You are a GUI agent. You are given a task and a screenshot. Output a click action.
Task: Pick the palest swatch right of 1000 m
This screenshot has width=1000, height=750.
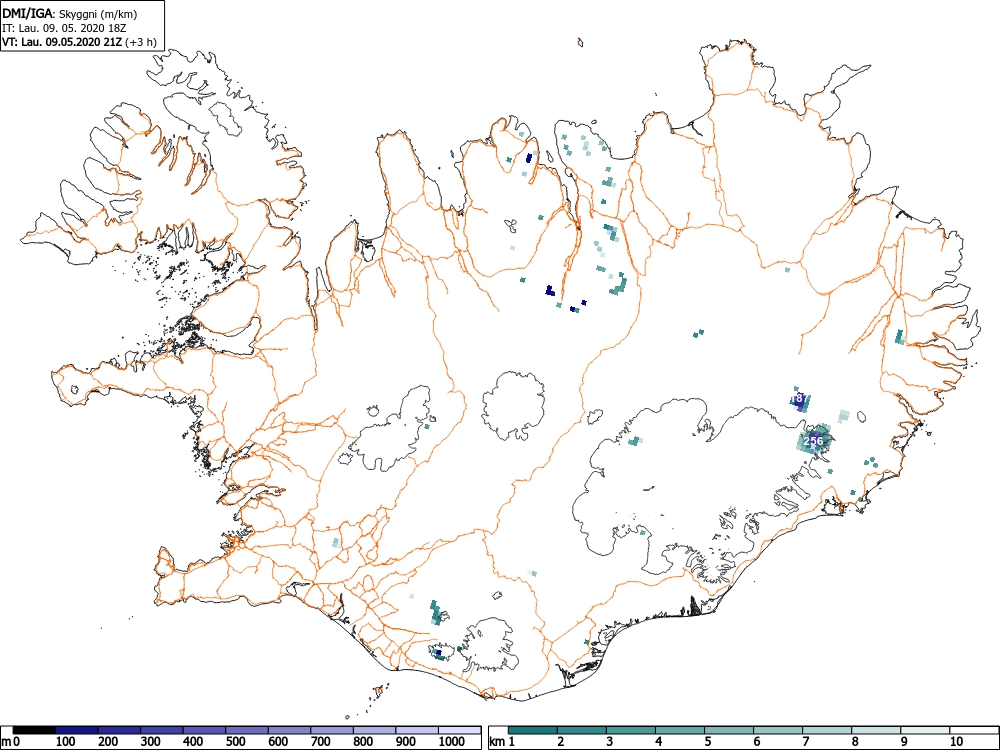460,730
